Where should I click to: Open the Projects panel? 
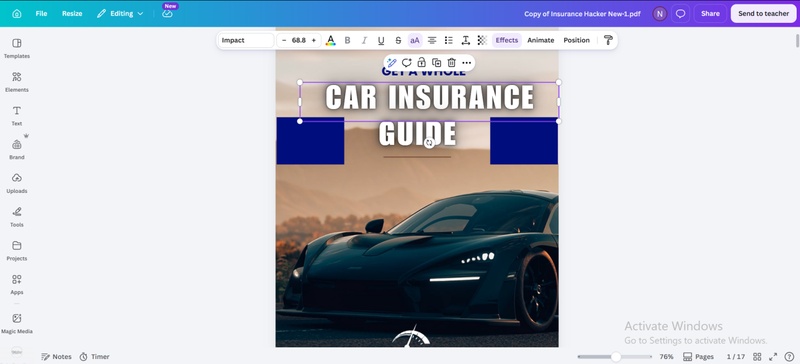point(17,251)
